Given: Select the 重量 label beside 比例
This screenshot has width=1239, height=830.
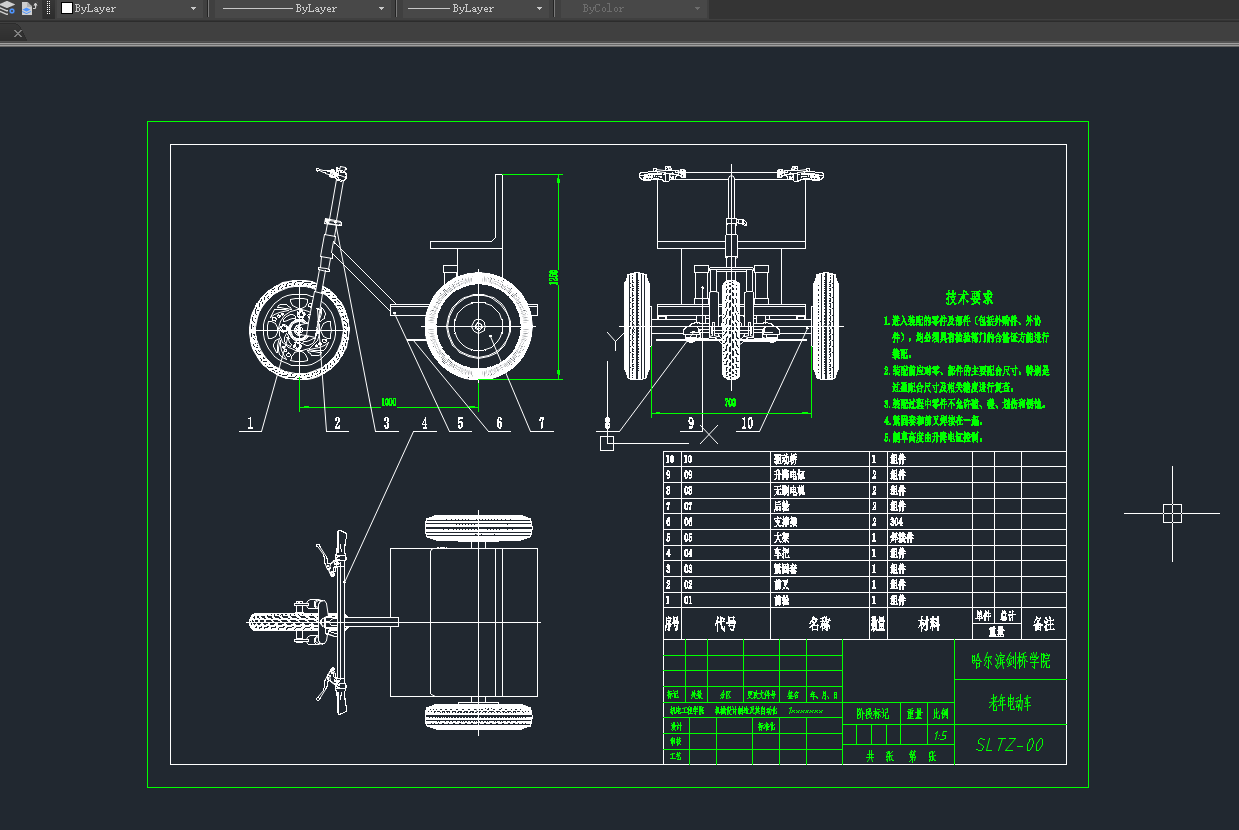Looking at the screenshot, I should point(914,714).
